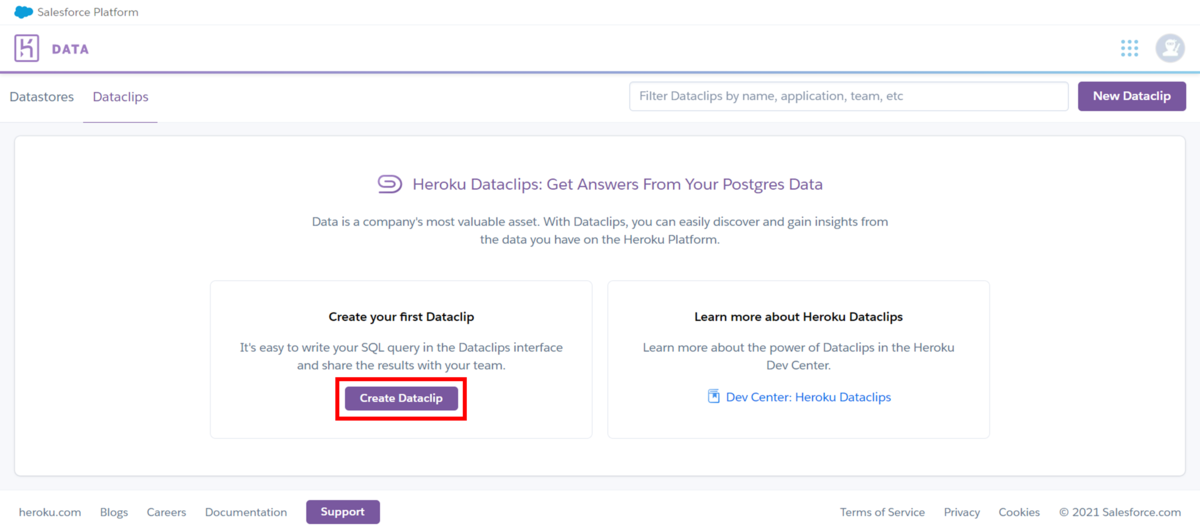1200x532 pixels.
Task: Click the Salesforce cloud logo
Action: 23,12
